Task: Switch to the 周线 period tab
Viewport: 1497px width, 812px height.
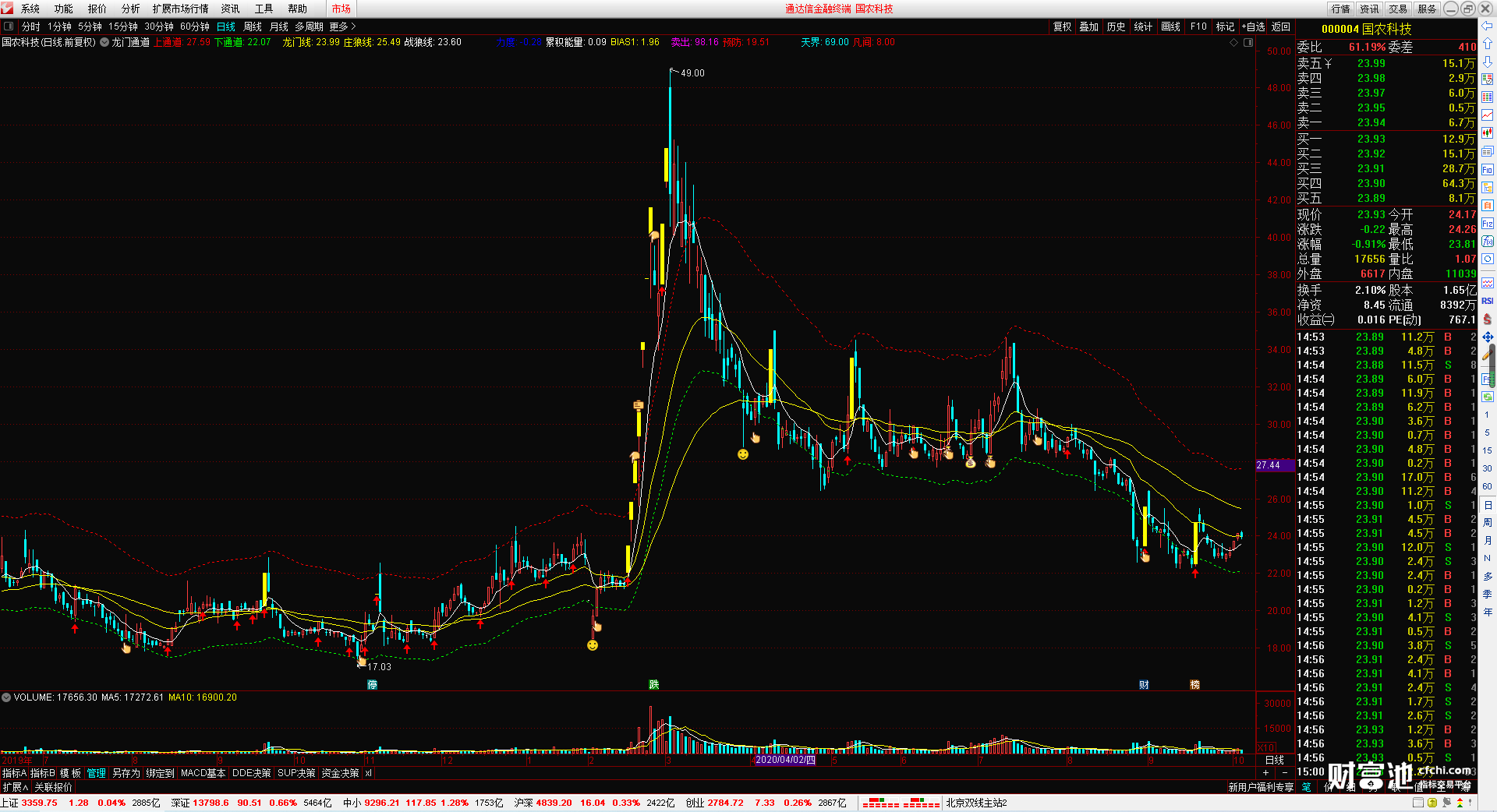Action: pos(253,26)
